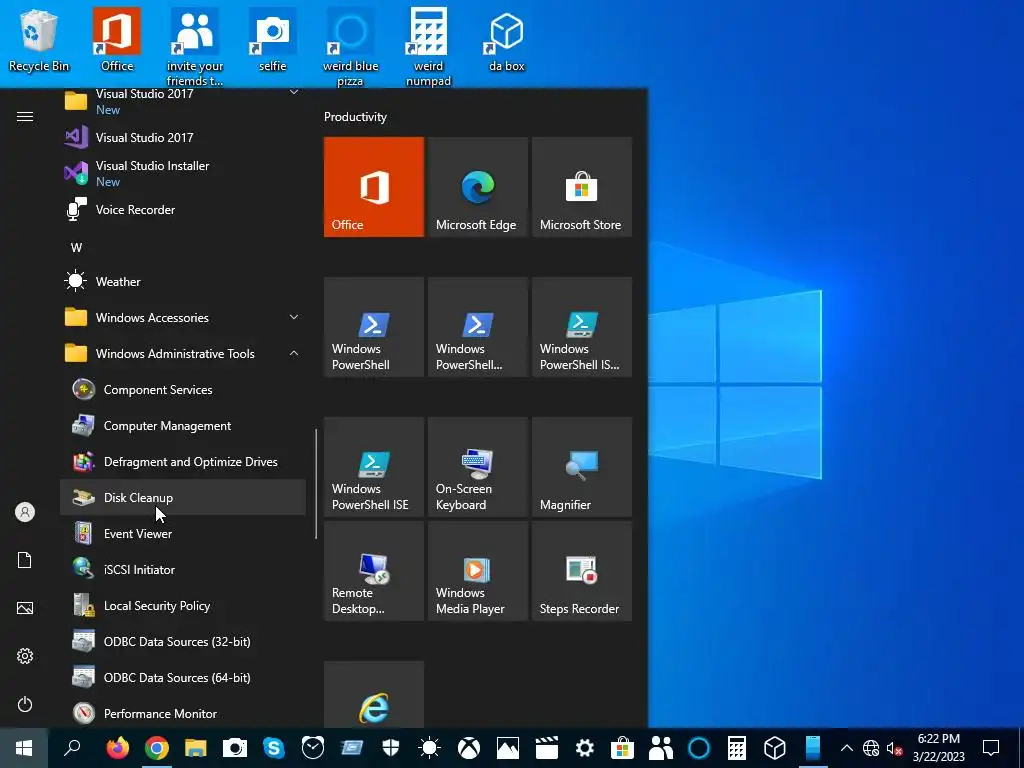Screen dimensions: 1024x768
Task: Launch the Windows PowerShell ISE tile
Action: click(374, 466)
